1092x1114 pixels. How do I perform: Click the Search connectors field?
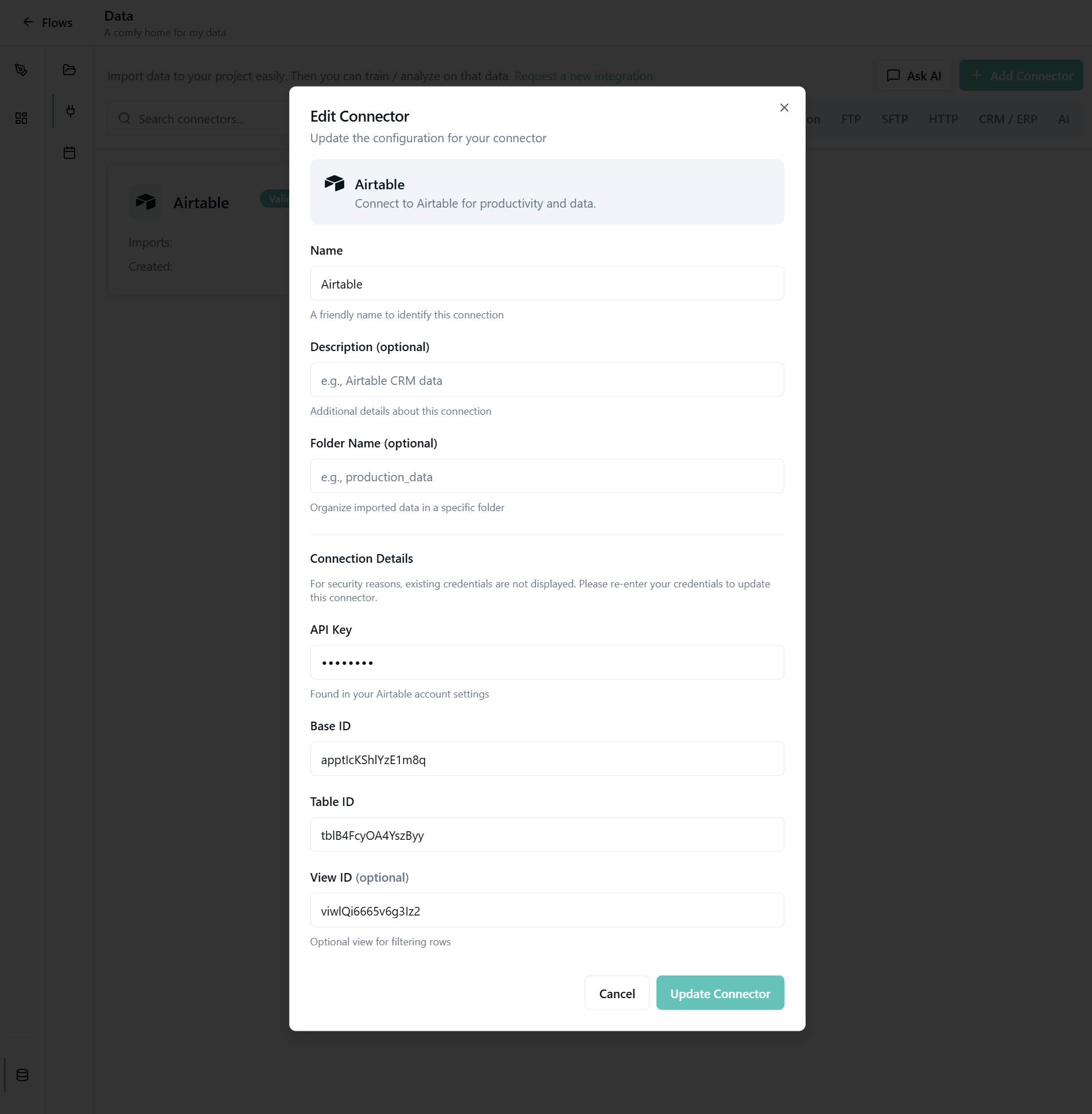[207, 119]
